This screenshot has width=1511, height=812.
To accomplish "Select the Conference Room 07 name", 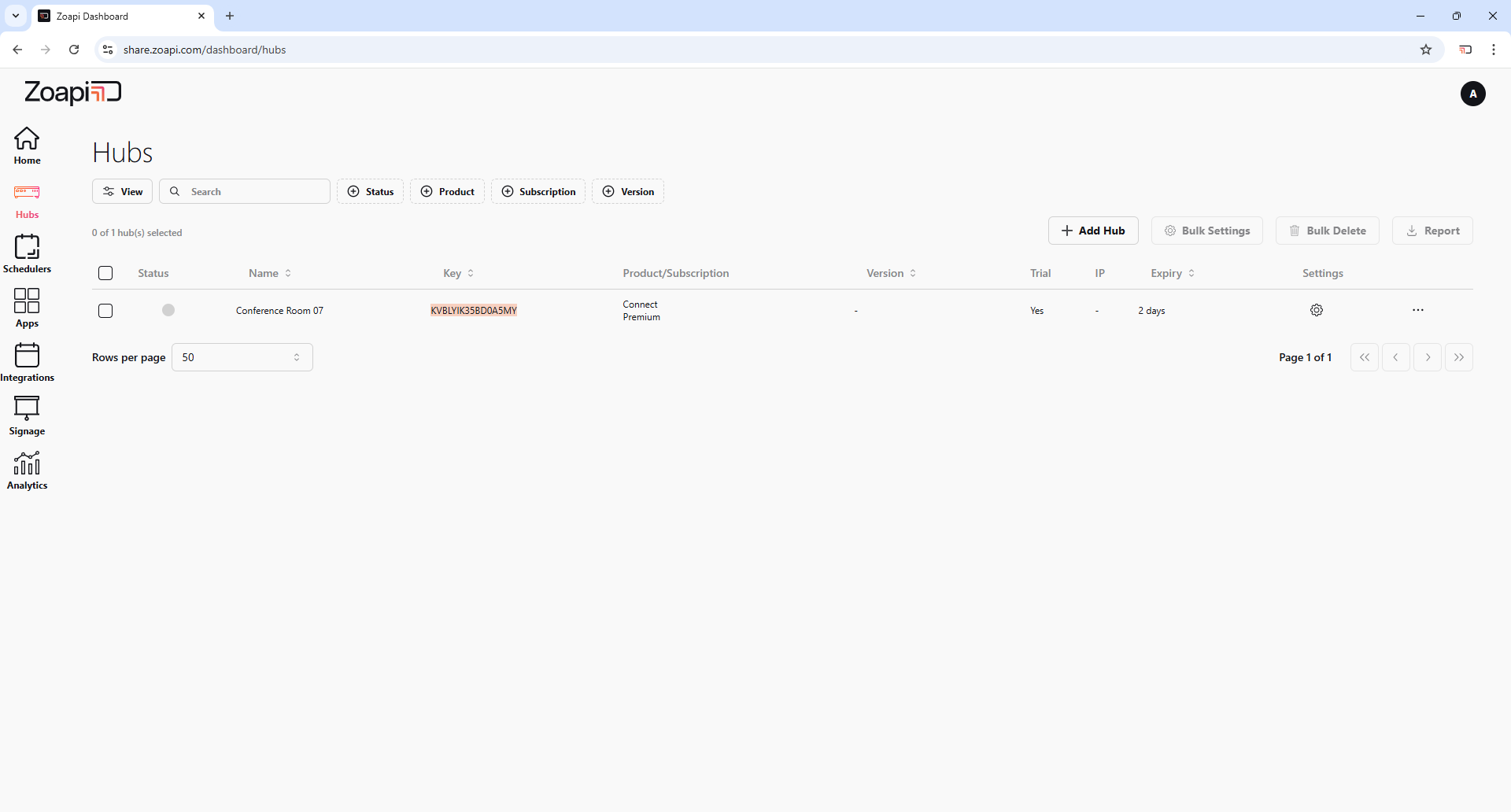I will click(279, 311).
